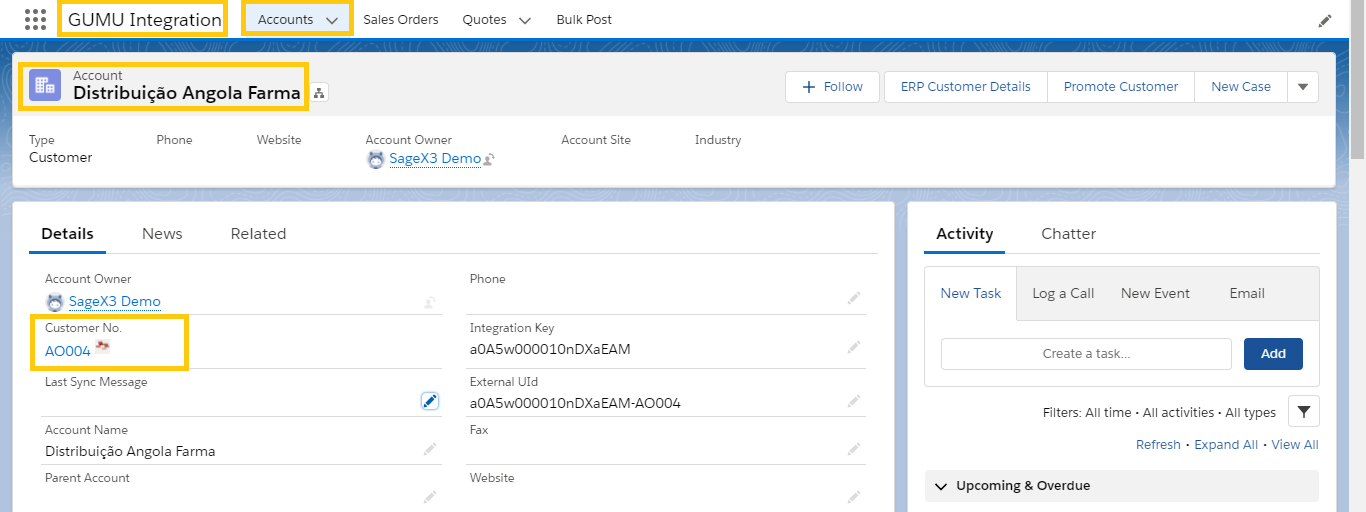Edit the Phone field pencil icon
Image resolution: width=1366 pixels, height=512 pixels.
click(854, 298)
